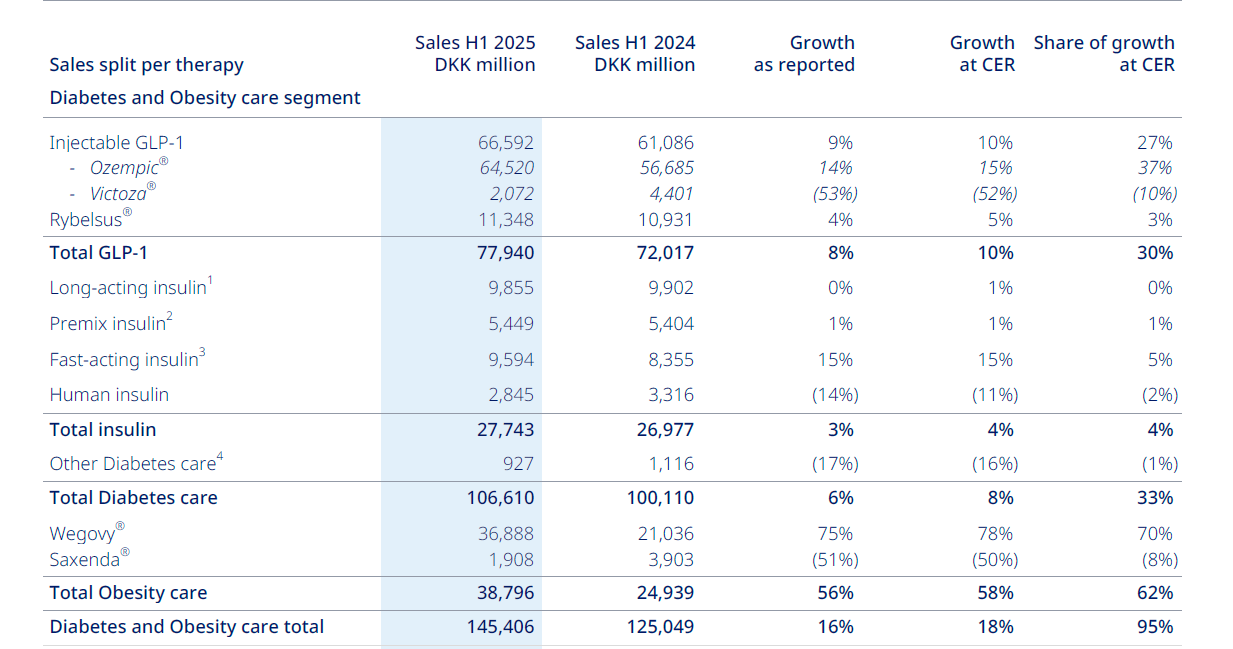The height and width of the screenshot is (649, 1233).
Task: Select the 'Injectable GLP-1' row label
Action: click(117, 143)
